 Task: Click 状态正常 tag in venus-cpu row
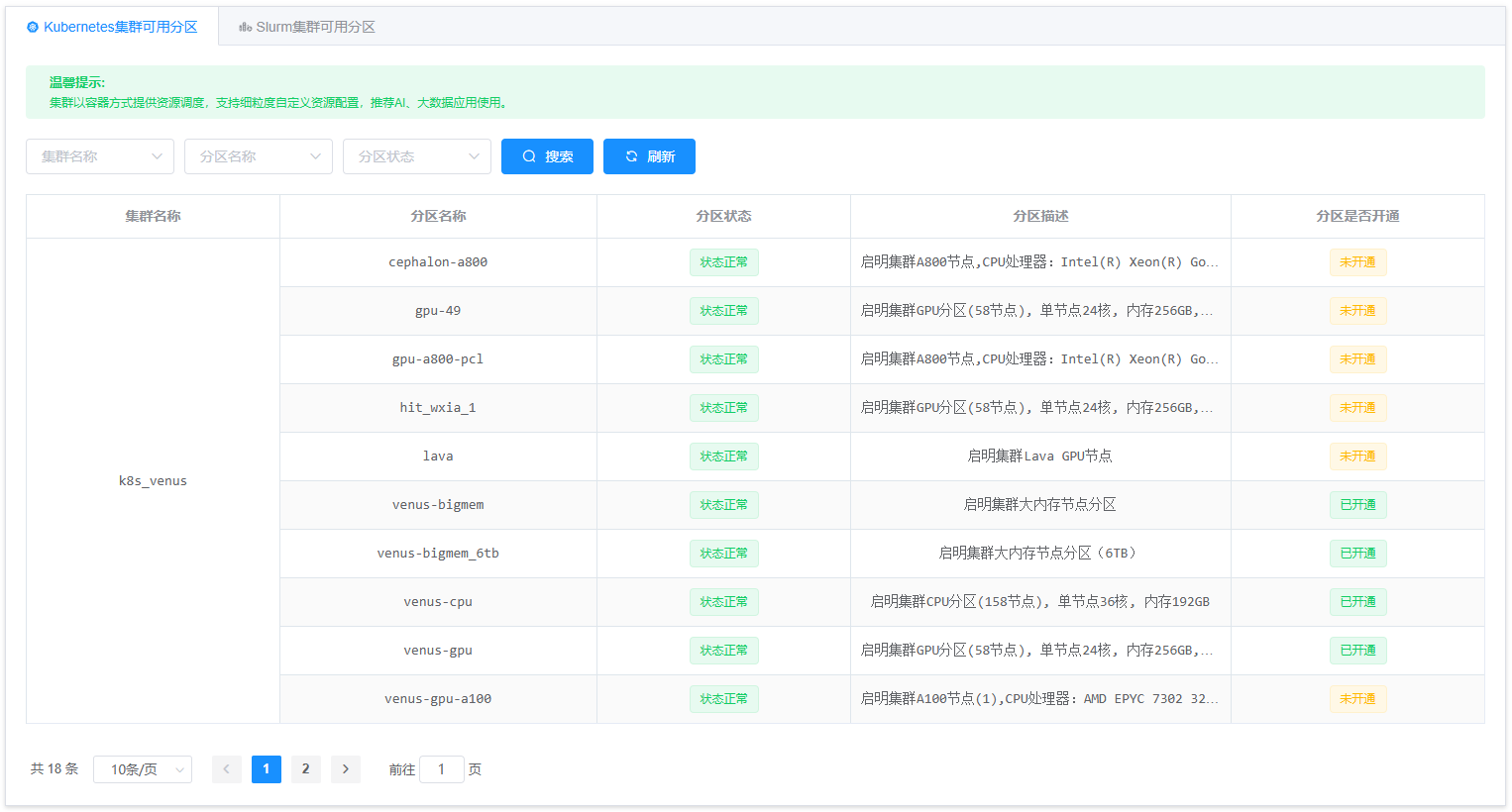[x=724, y=602]
